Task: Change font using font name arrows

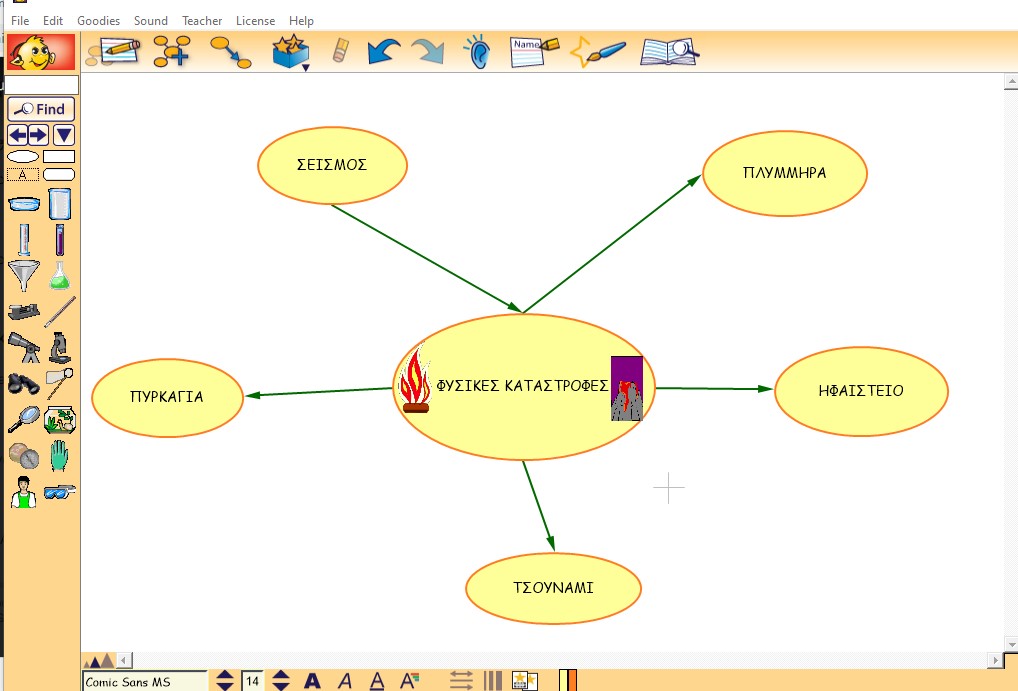Action: click(225, 681)
